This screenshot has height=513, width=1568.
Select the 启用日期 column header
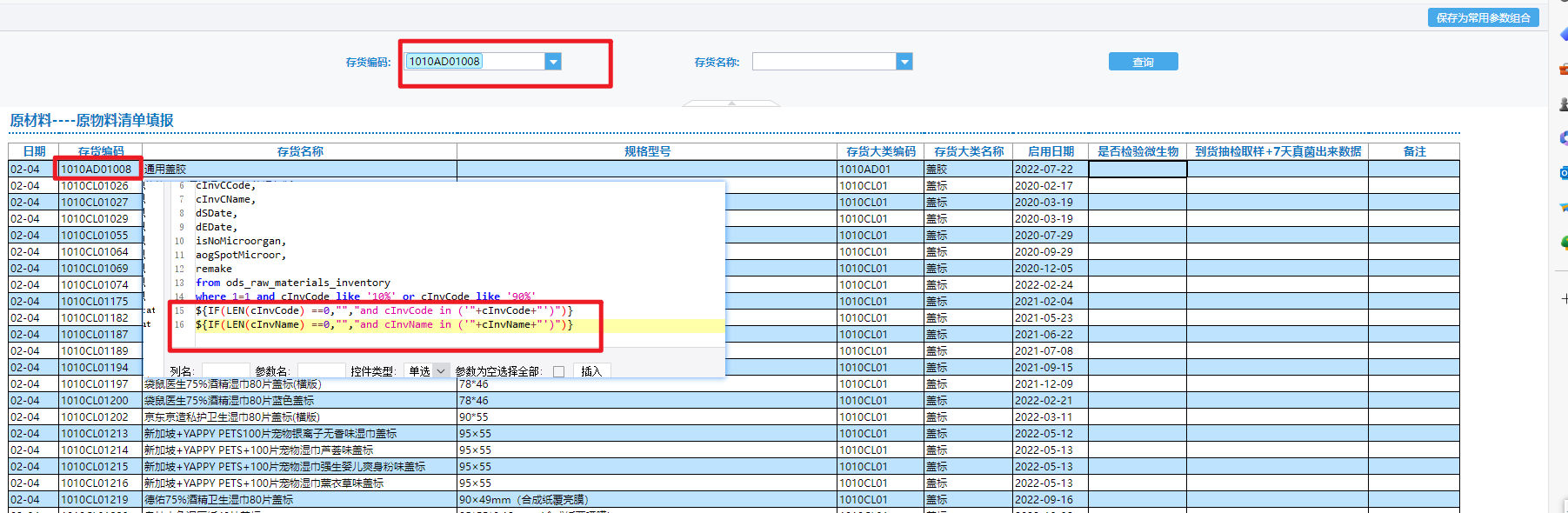click(1051, 151)
